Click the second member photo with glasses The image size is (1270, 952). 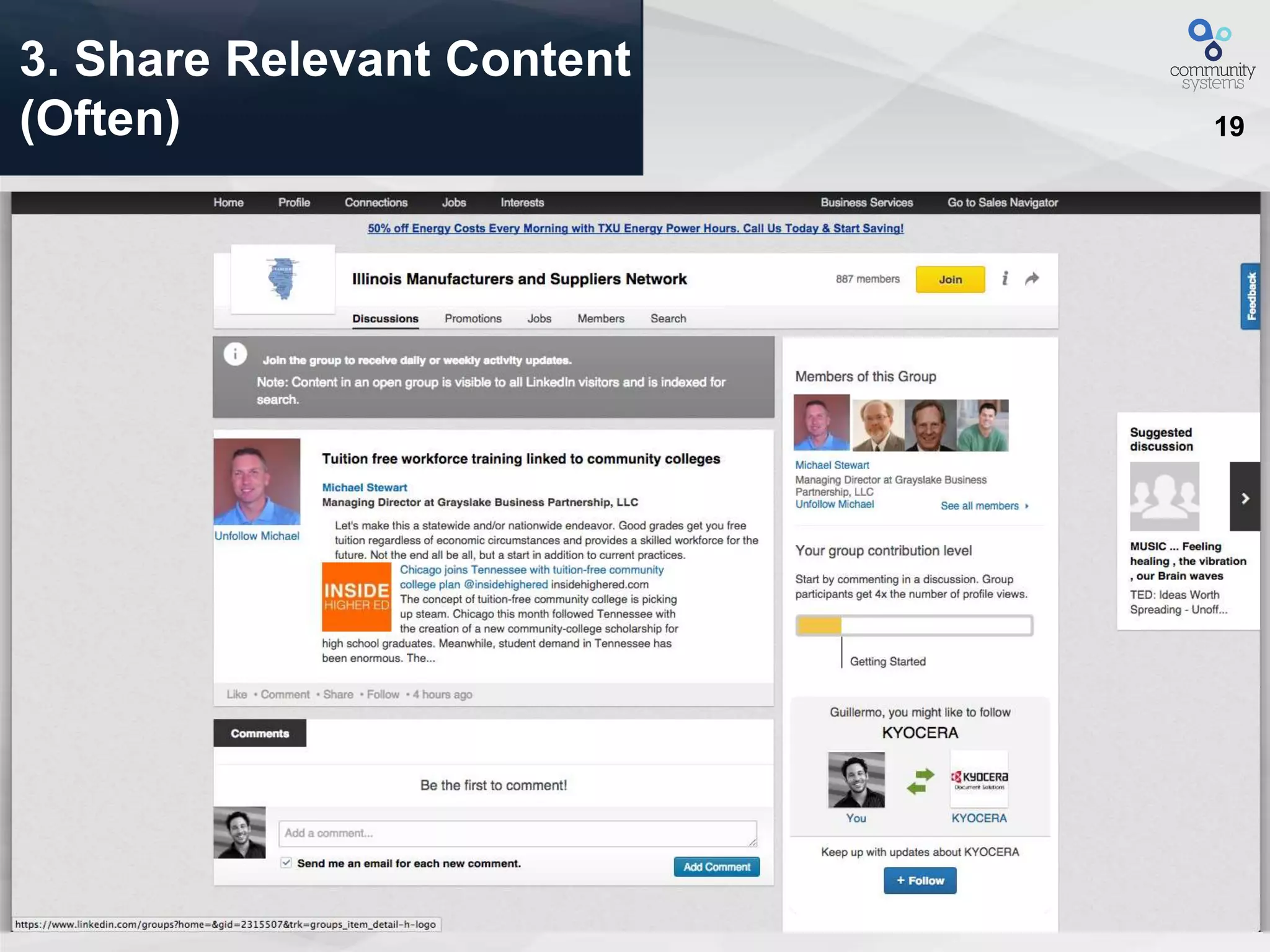click(877, 425)
